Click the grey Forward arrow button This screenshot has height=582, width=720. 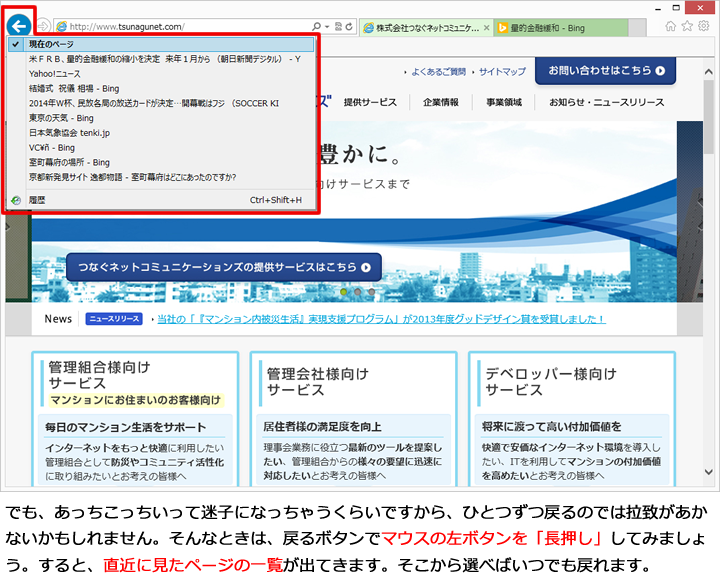click(43, 26)
